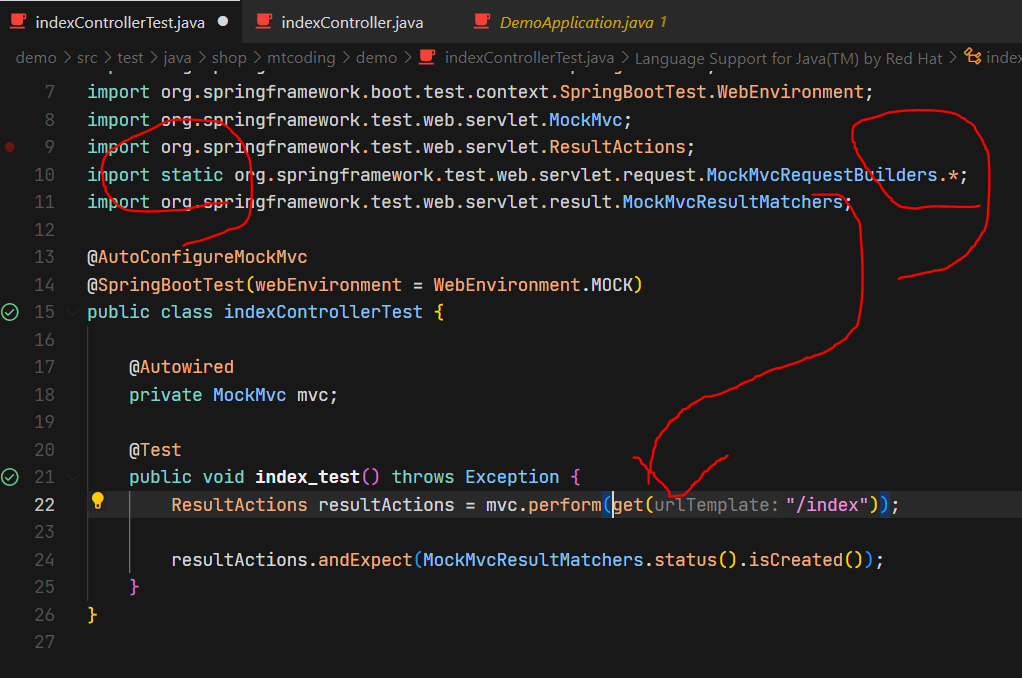This screenshot has width=1022, height=678.
Task: Click the 'MockMvcRequestBuilders' import text
Action: pyautogui.click(x=821, y=175)
